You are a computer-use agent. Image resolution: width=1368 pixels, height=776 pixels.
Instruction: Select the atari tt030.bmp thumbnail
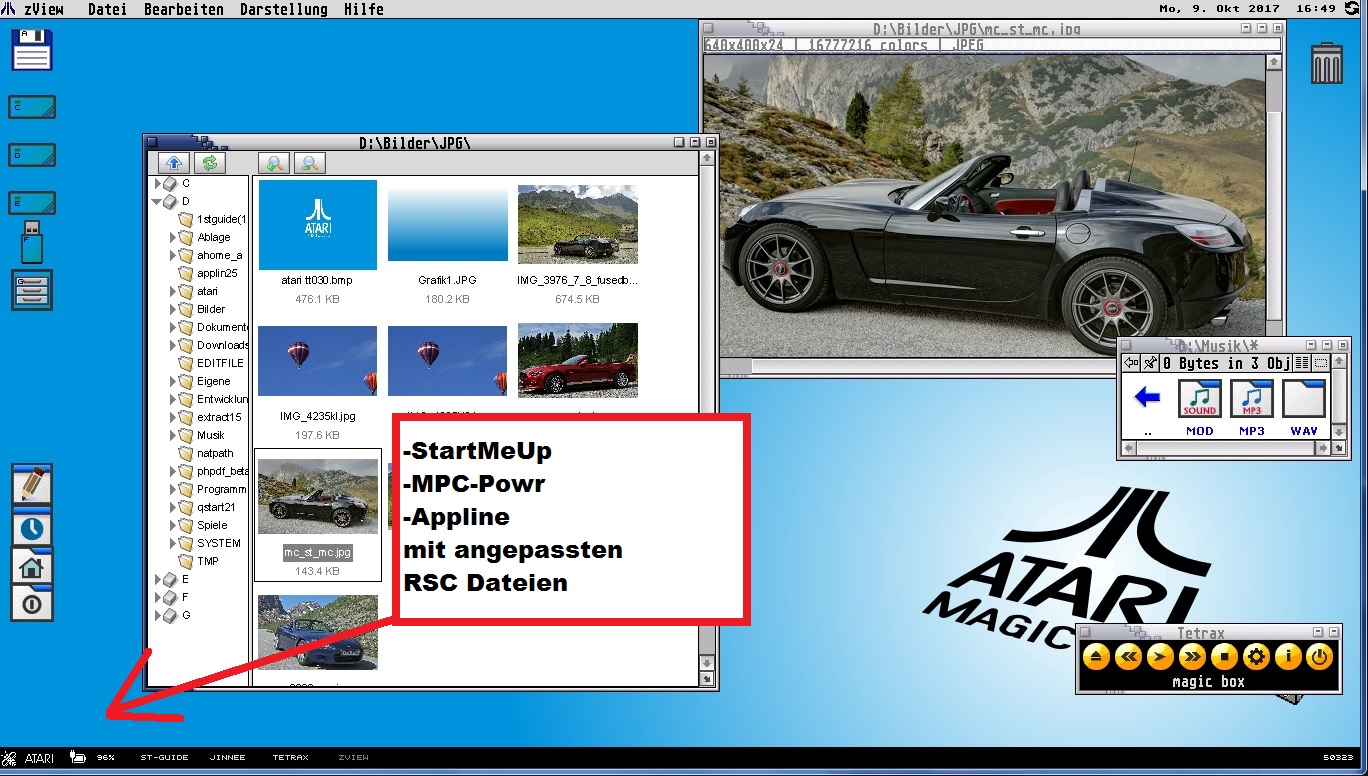coord(317,225)
